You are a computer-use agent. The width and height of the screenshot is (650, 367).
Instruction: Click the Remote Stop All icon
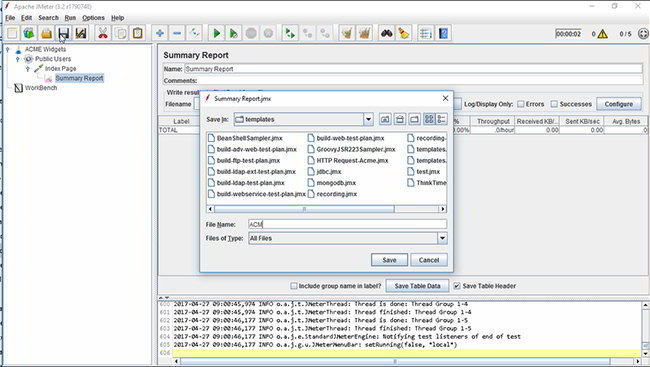(x=308, y=33)
